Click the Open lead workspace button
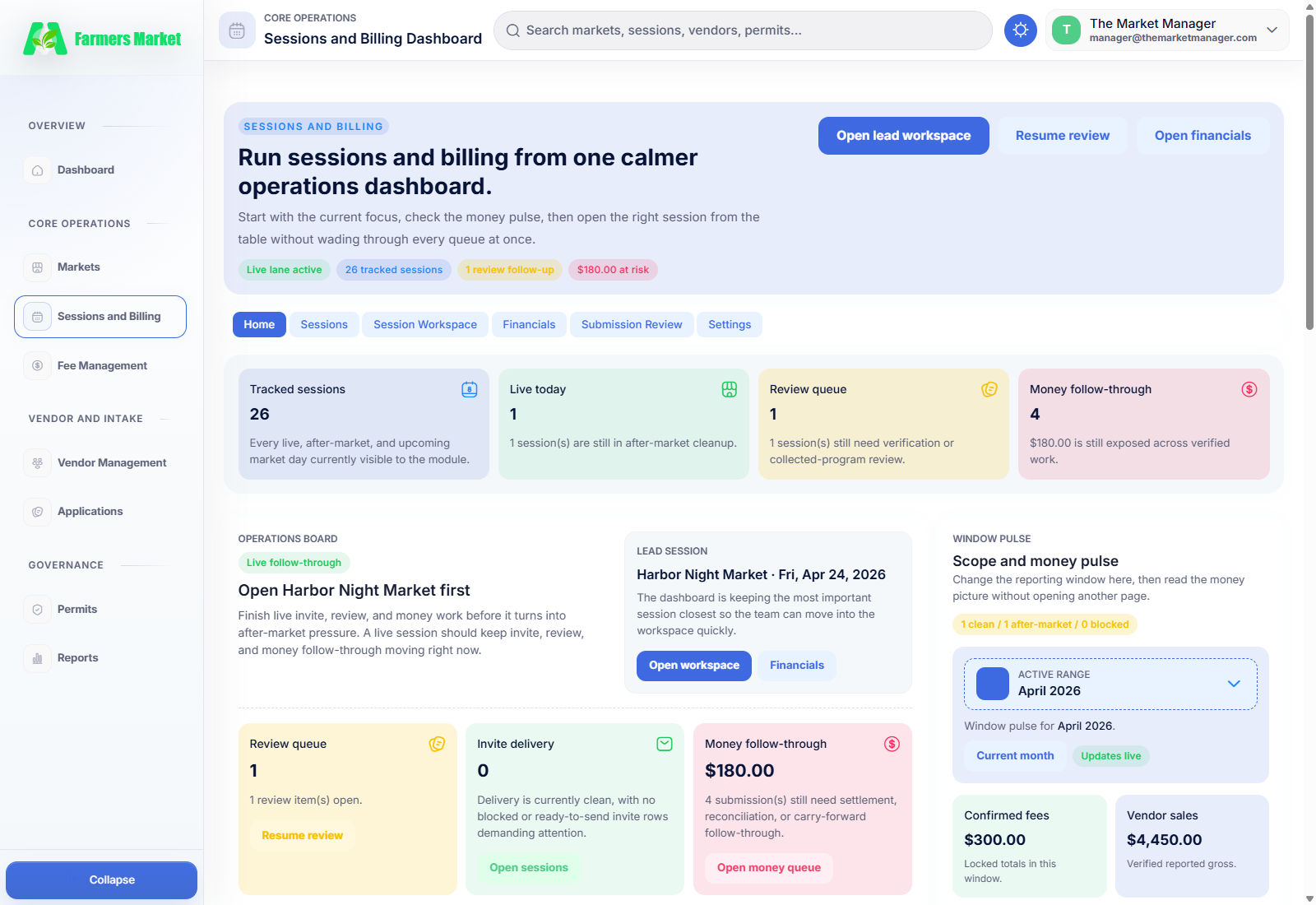Image resolution: width=1316 pixels, height=905 pixels. point(903,135)
